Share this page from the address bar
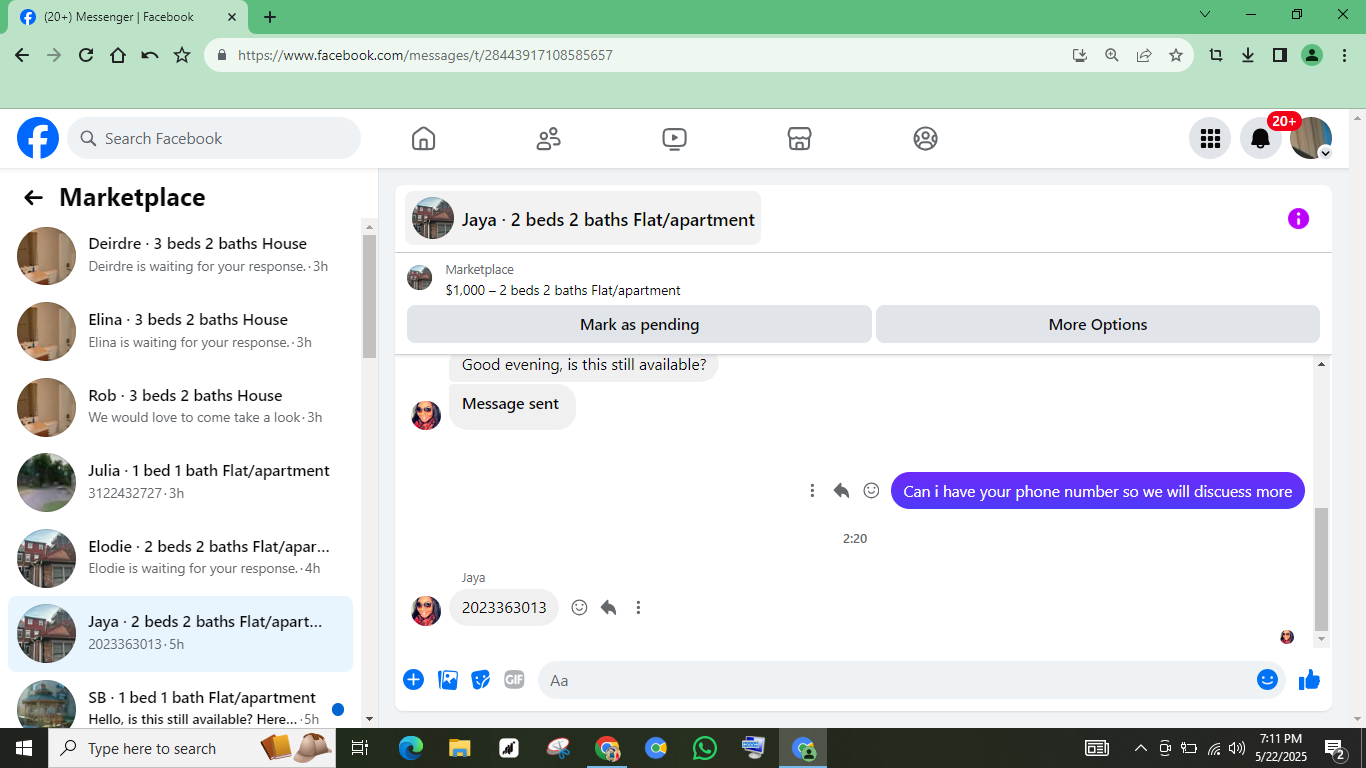 pyautogui.click(x=1144, y=55)
